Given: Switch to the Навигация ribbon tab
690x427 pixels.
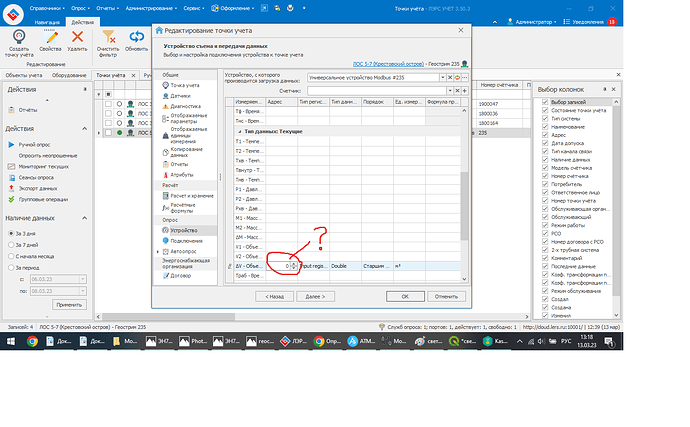Looking at the screenshot, I should [x=47, y=22].
